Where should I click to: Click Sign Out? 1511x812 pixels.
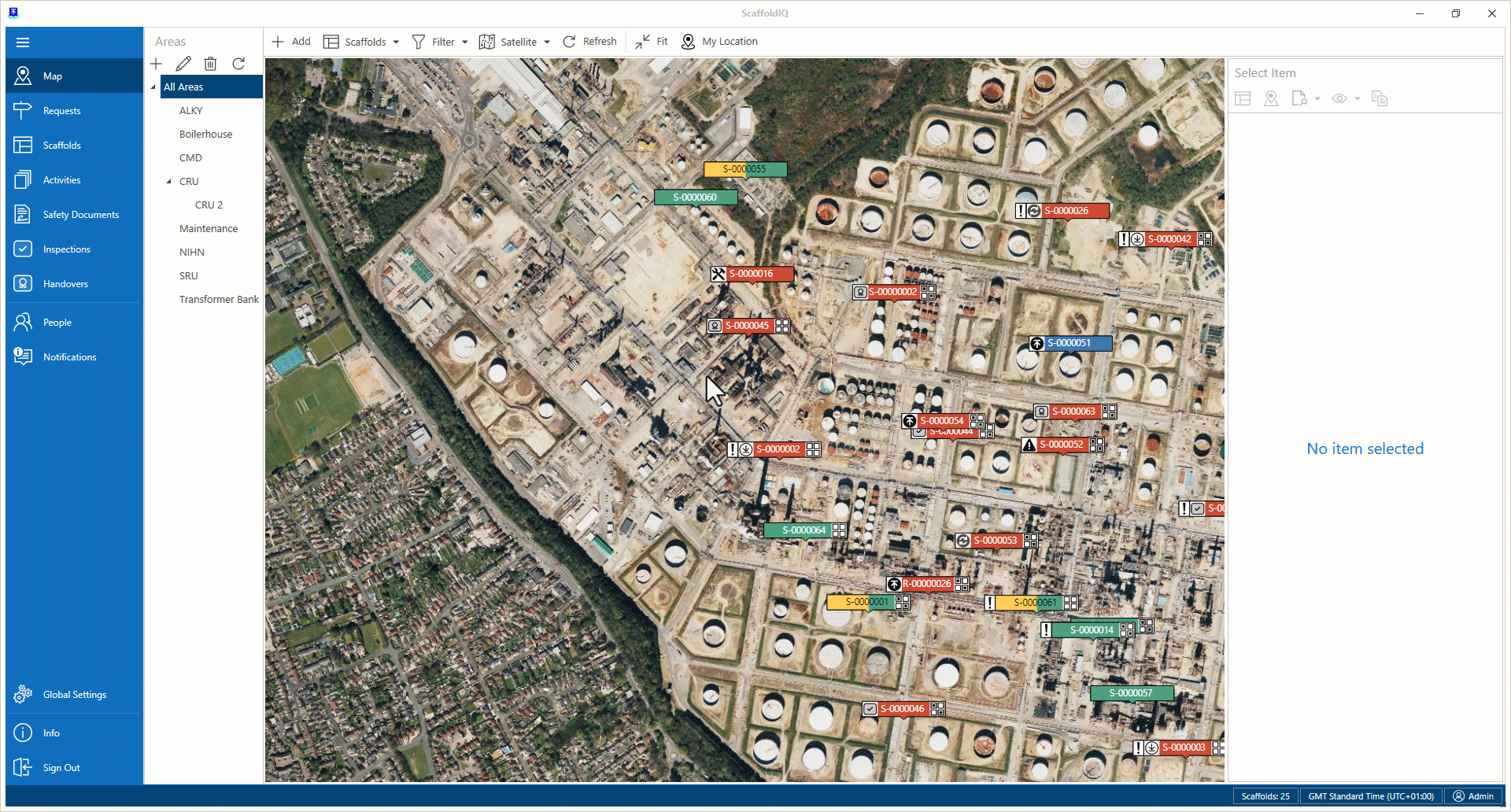click(x=61, y=768)
